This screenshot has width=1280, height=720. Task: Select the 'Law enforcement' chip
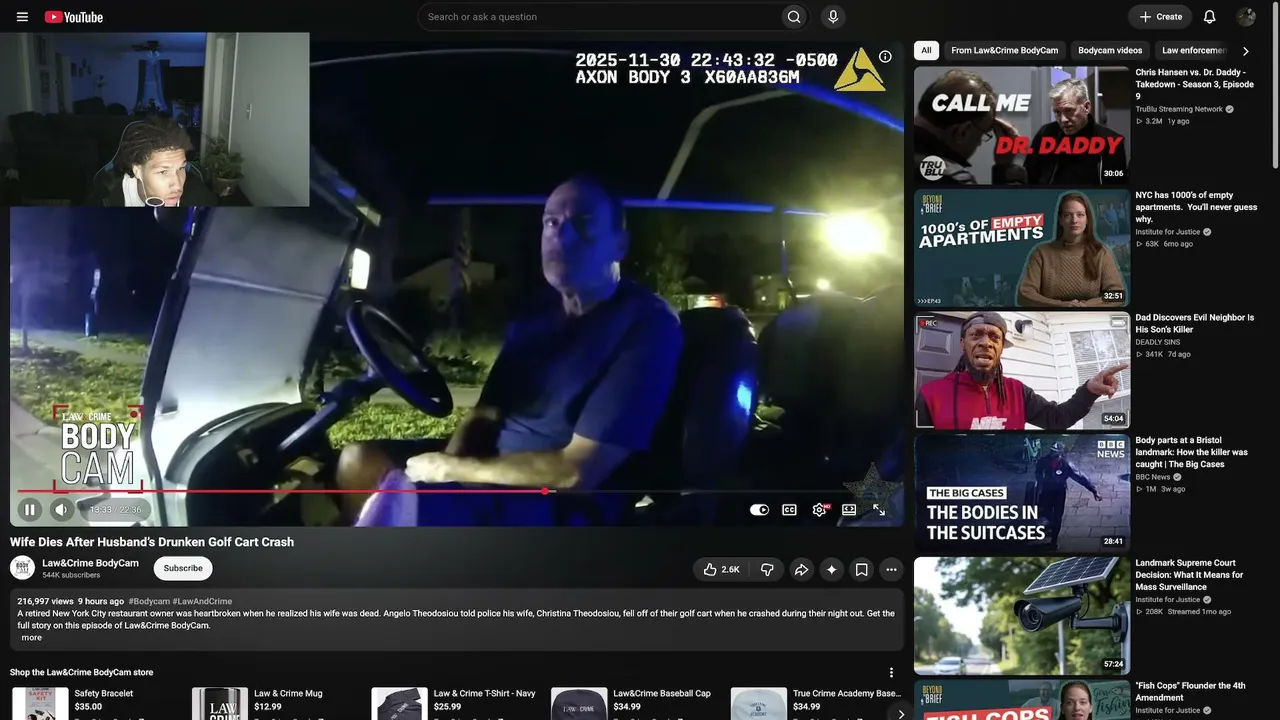click(x=1194, y=50)
